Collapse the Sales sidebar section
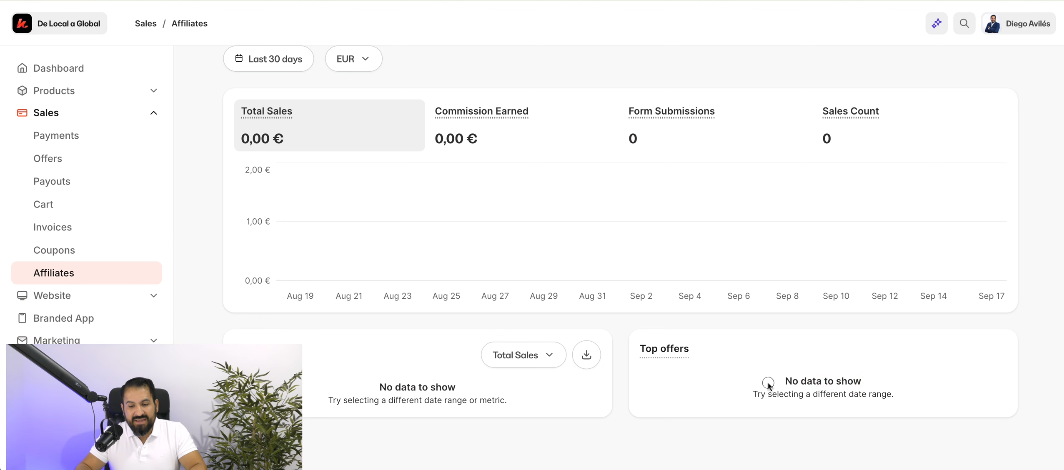Image resolution: width=1064 pixels, height=470 pixels. [153, 113]
